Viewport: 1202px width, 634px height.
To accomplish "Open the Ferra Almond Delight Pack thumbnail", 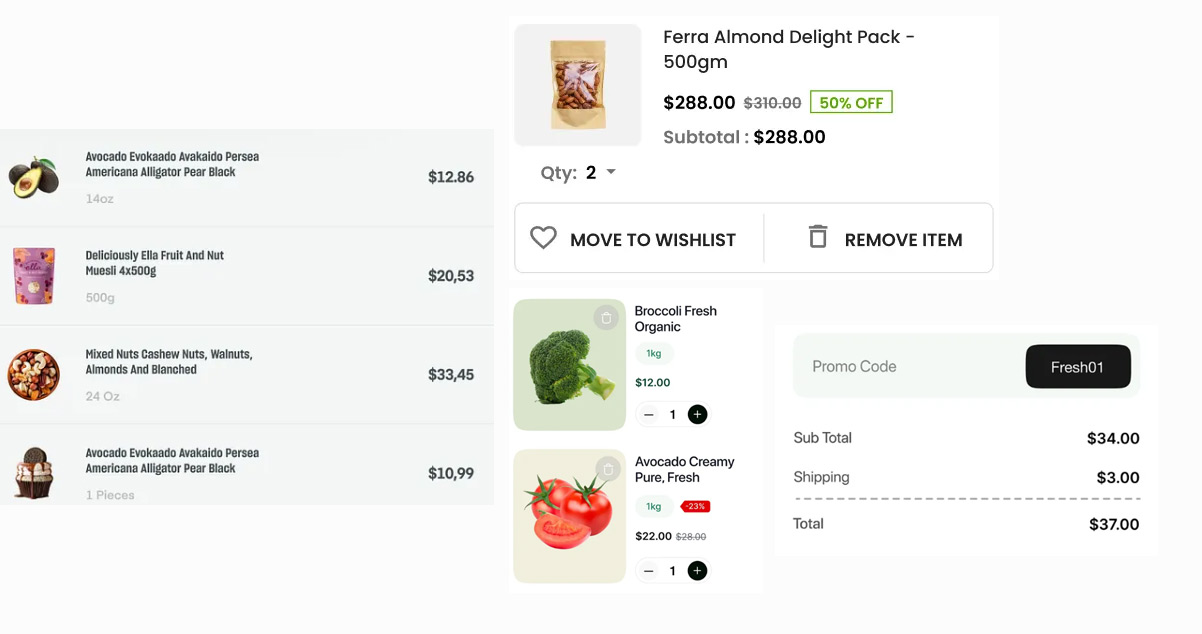I will point(578,85).
